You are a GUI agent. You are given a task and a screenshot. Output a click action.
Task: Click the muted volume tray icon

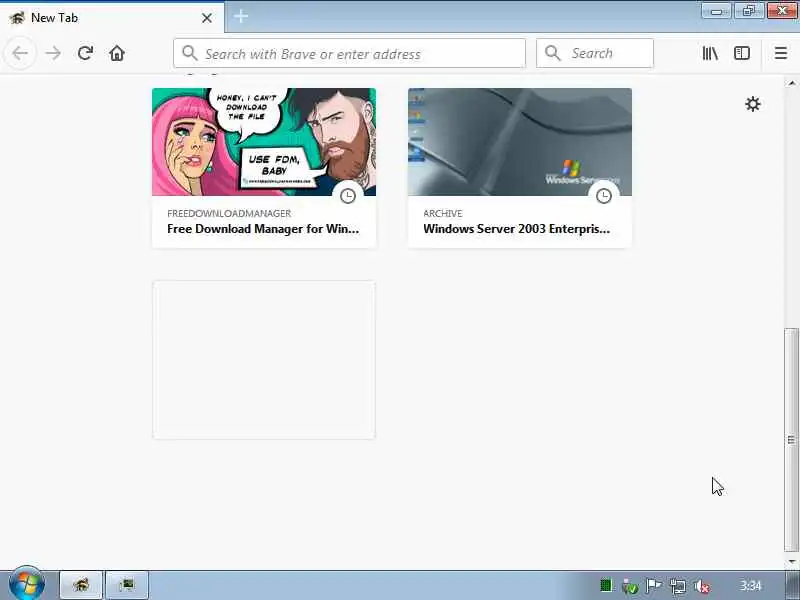coord(702,587)
